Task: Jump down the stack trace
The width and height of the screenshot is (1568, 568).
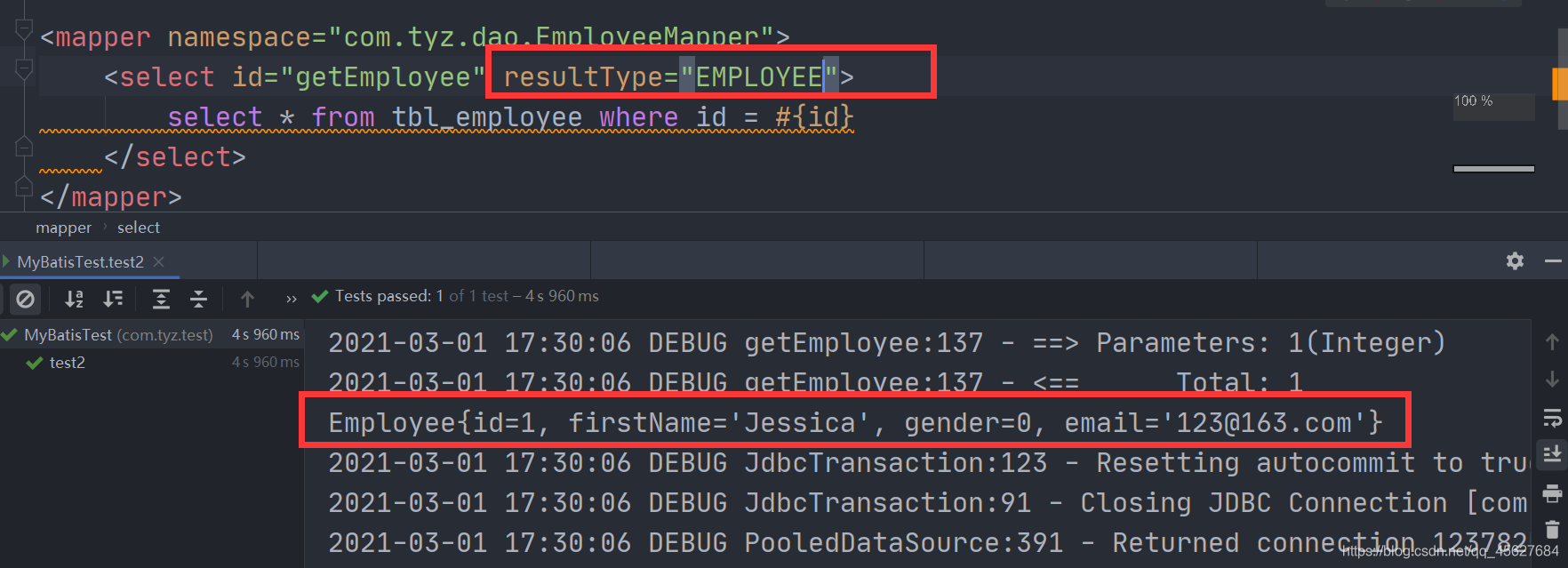Action: [1552, 380]
